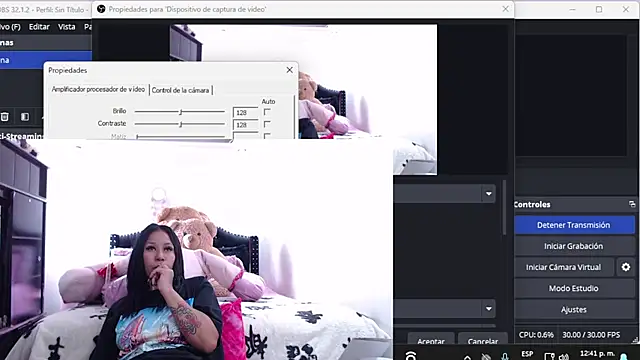Click the Matiz value field
Image resolution: width=640 pixels, height=360 pixels.
(246, 136)
